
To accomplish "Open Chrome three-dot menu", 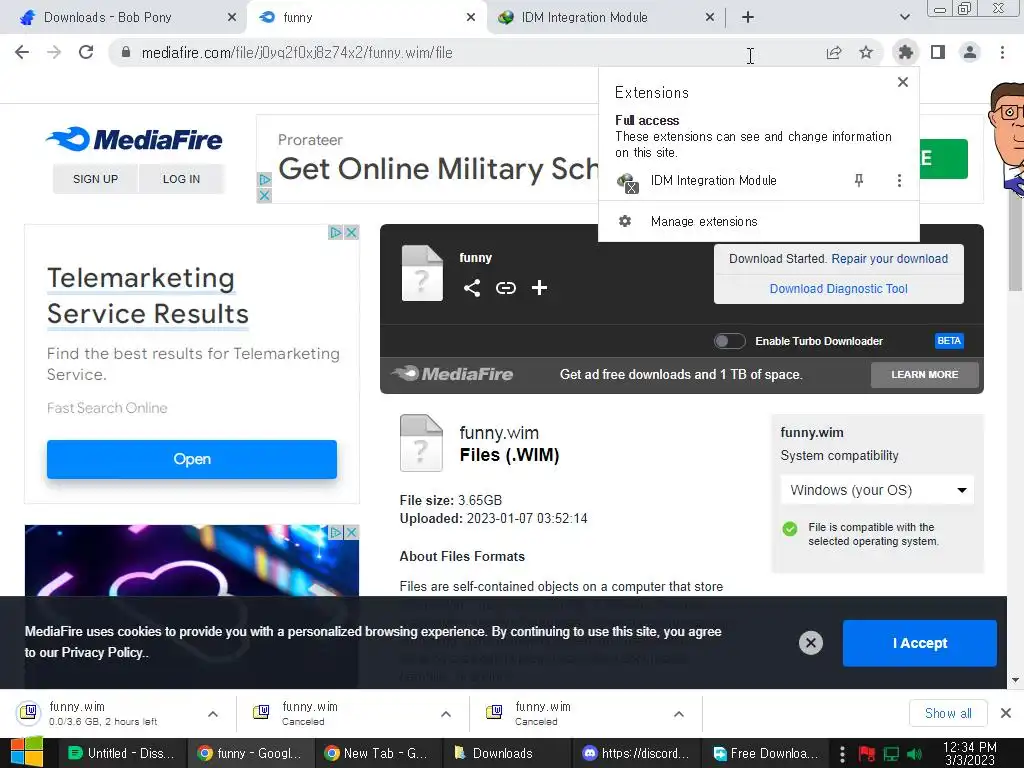I will 1002,52.
